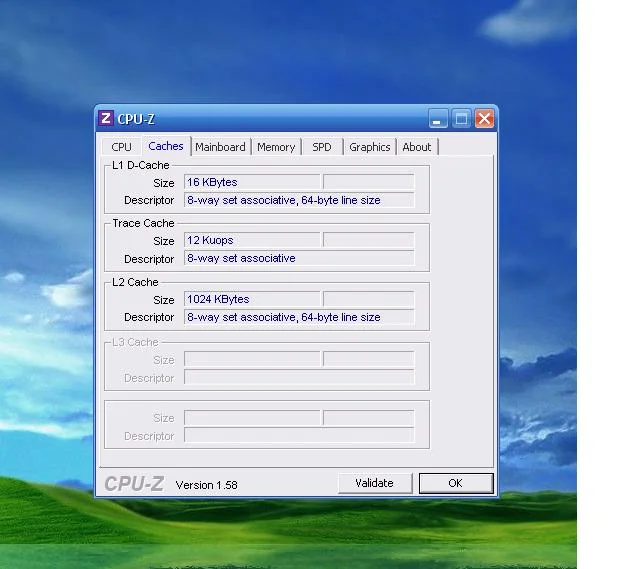Viewport: 640px width, 569px height.
Task: Click the L2 Cache size 1024 KBytes
Action: pyautogui.click(x=252, y=299)
